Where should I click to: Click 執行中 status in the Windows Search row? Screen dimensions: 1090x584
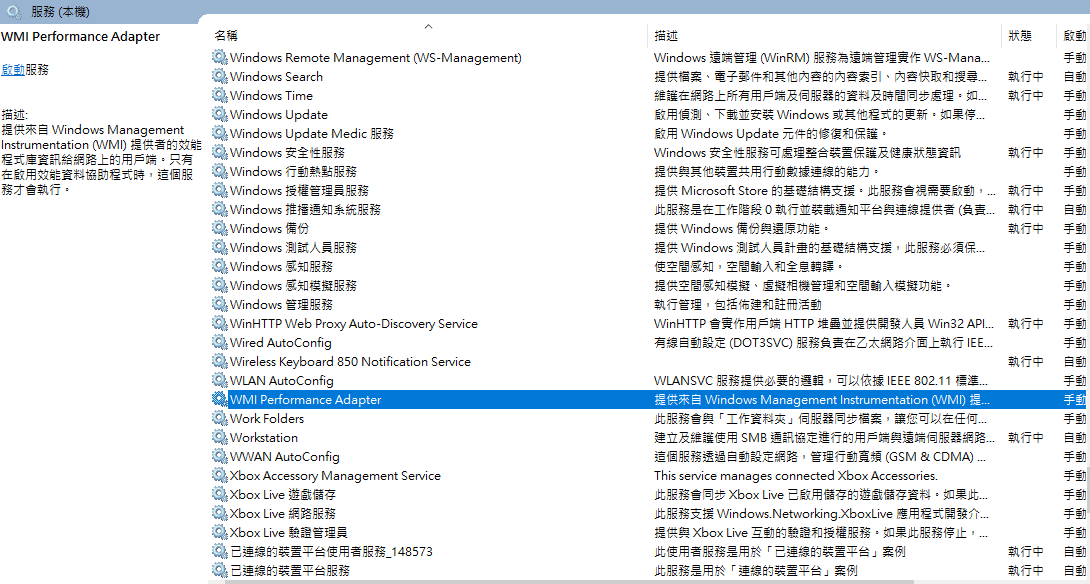(1026, 76)
